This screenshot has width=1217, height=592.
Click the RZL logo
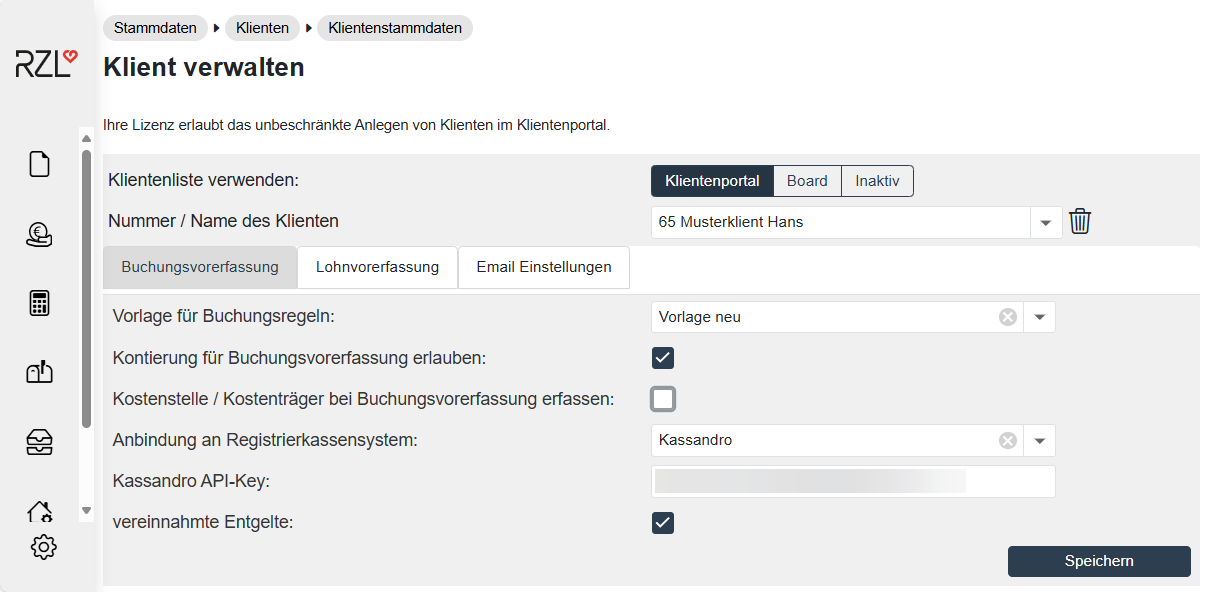[x=45, y=64]
